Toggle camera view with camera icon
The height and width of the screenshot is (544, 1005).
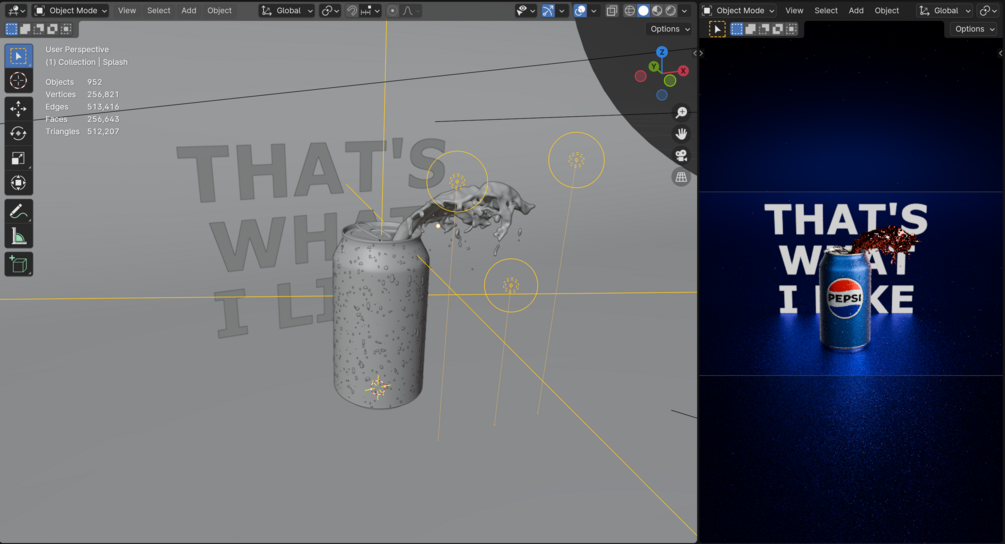pyautogui.click(x=681, y=156)
